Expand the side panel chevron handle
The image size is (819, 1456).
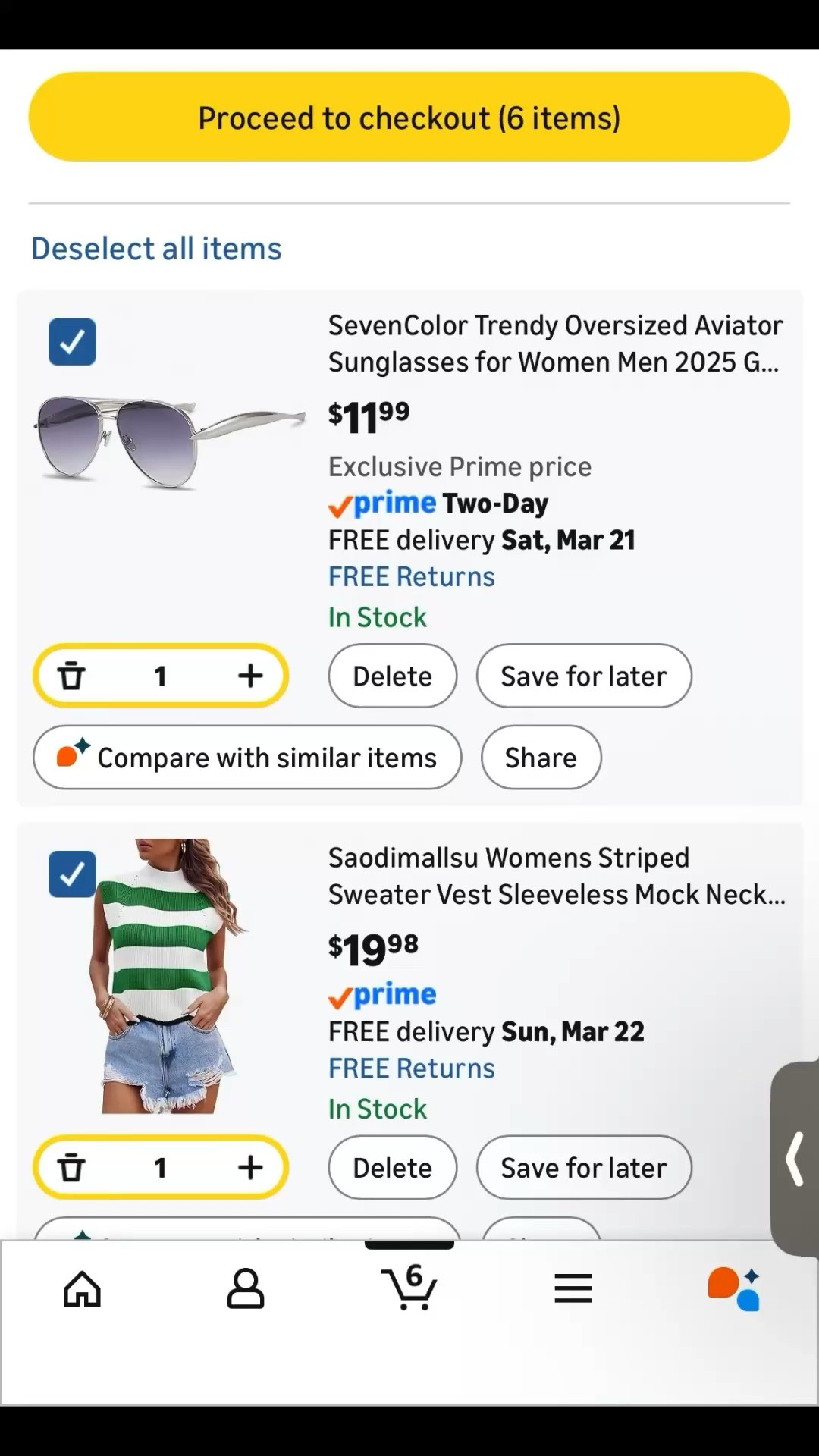[x=795, y=1159]
